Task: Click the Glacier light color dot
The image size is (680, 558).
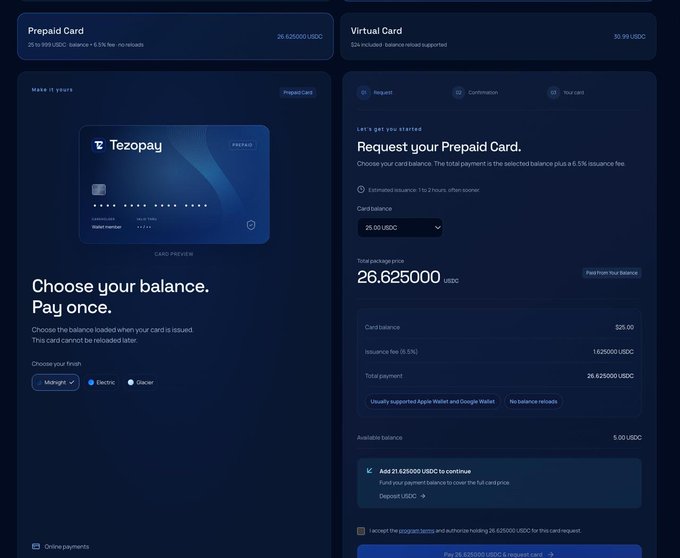Action: [x=131, y=382]
